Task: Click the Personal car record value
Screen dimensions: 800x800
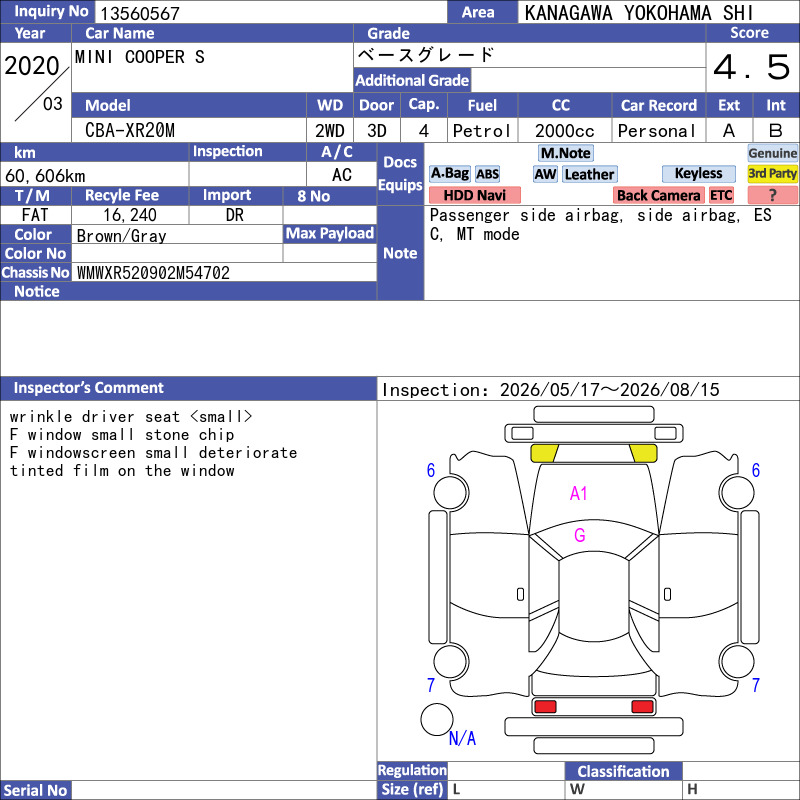Action: tap(657, 131)
